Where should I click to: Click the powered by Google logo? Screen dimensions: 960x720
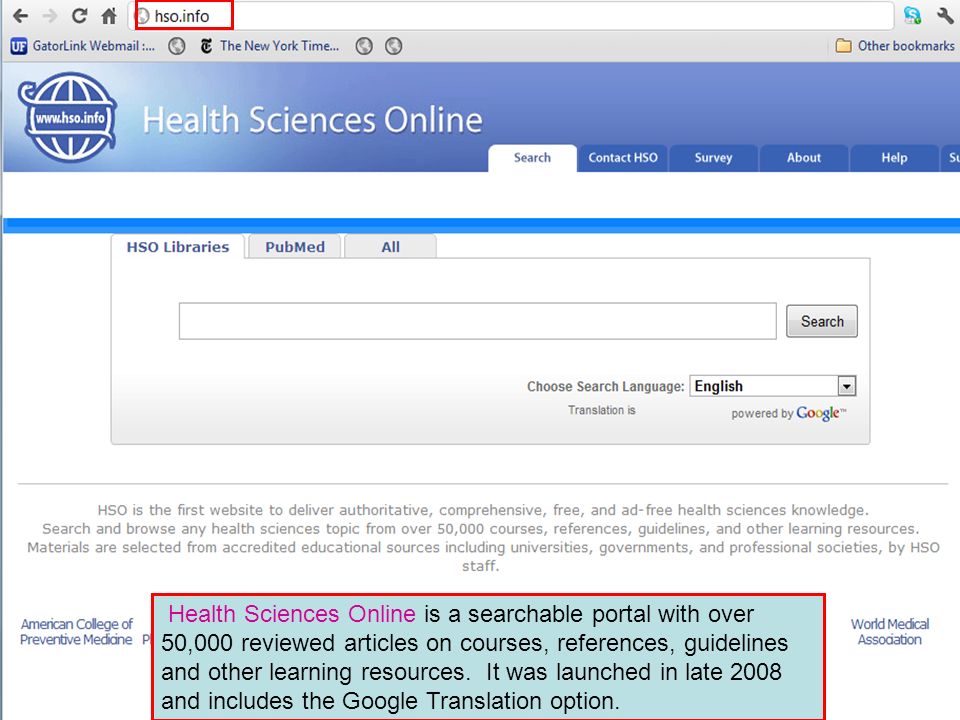(789, 413)
